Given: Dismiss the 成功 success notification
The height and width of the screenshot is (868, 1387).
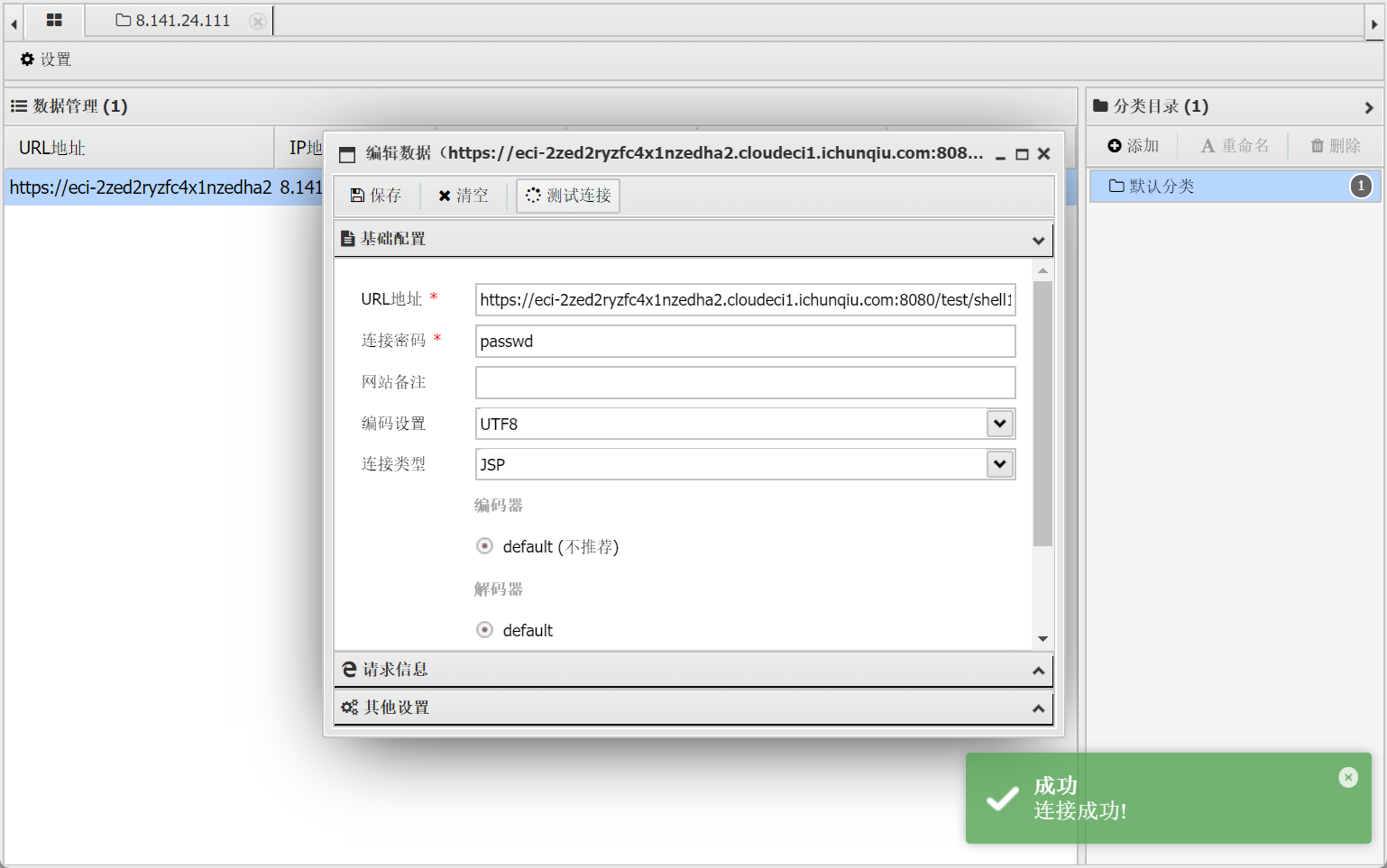Looking at the screenshot, I should coord(1348,778).
